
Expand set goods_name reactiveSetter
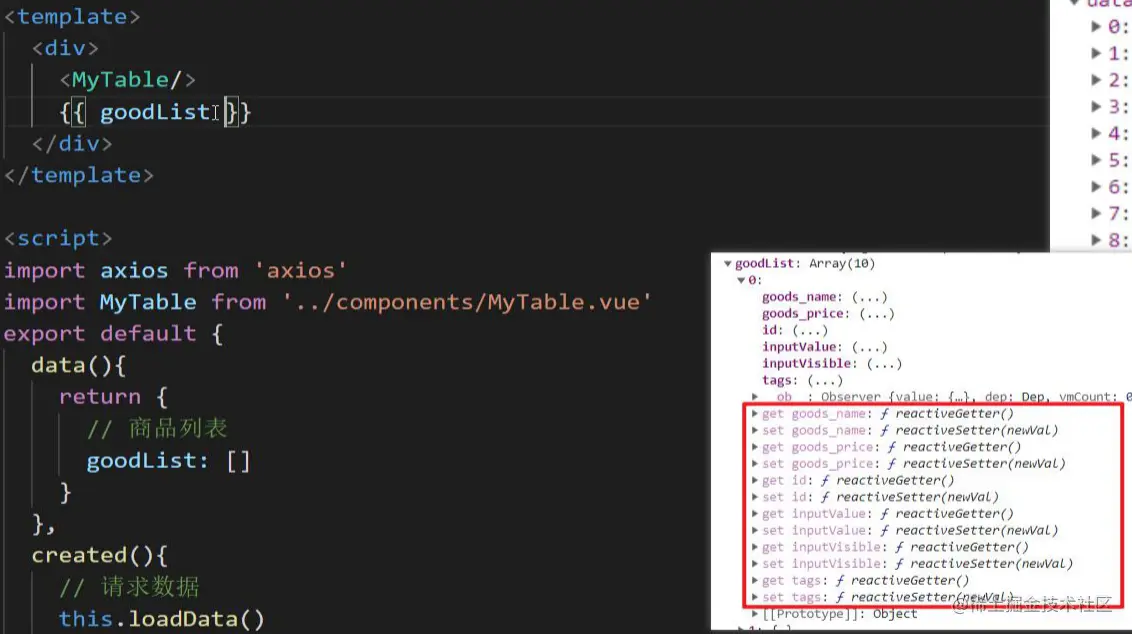(755, 430)
